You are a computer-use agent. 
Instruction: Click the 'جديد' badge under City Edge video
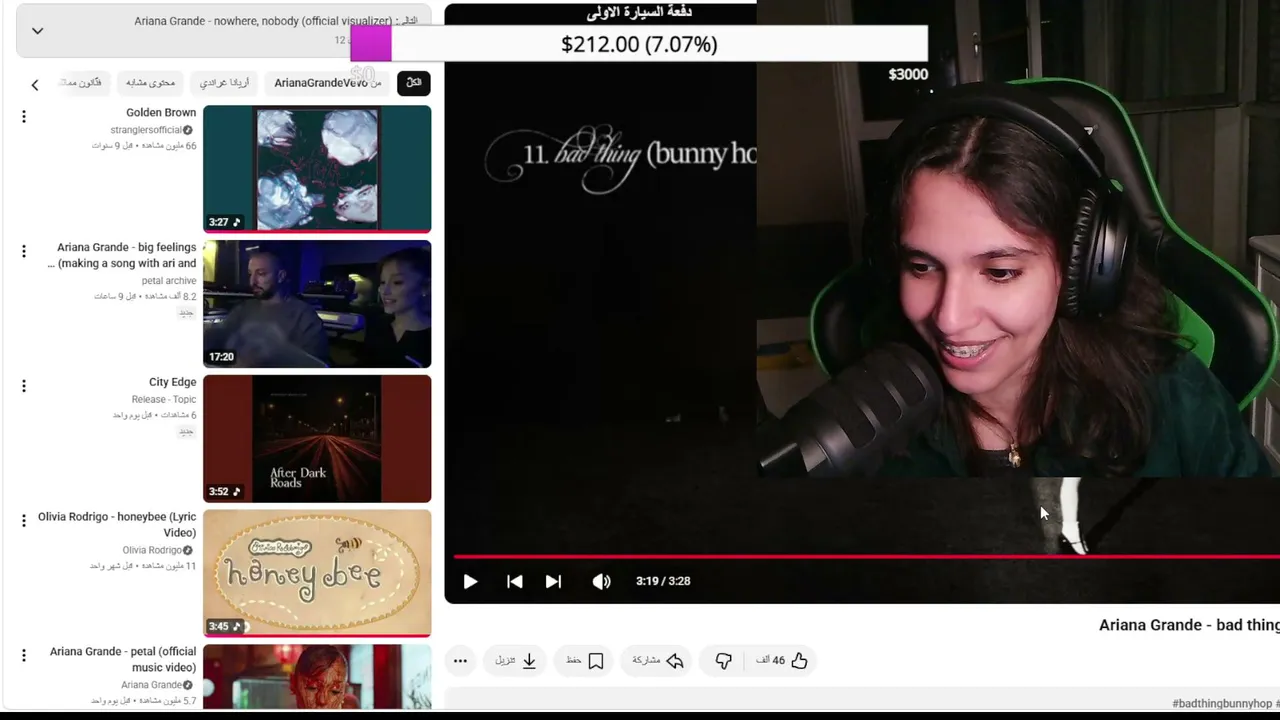(186, 432)
